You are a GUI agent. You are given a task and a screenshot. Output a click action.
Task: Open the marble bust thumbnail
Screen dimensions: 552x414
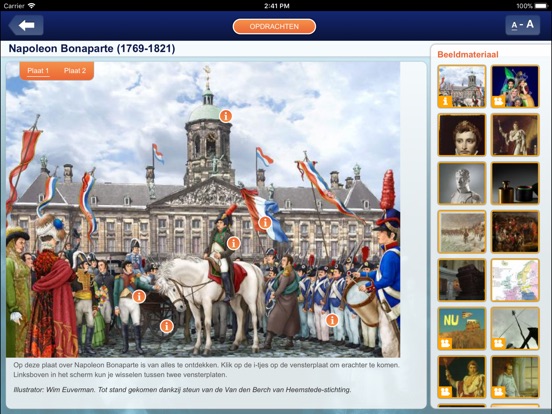(x=462, y=183)
